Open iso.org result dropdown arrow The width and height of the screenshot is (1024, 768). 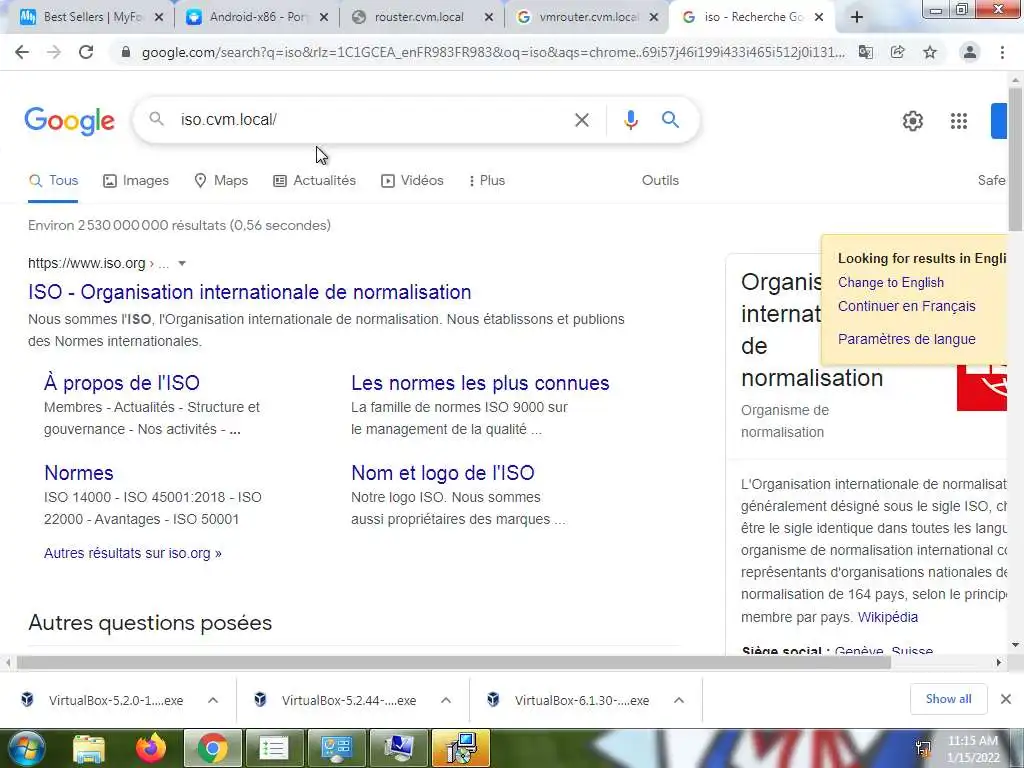(182, 263)
